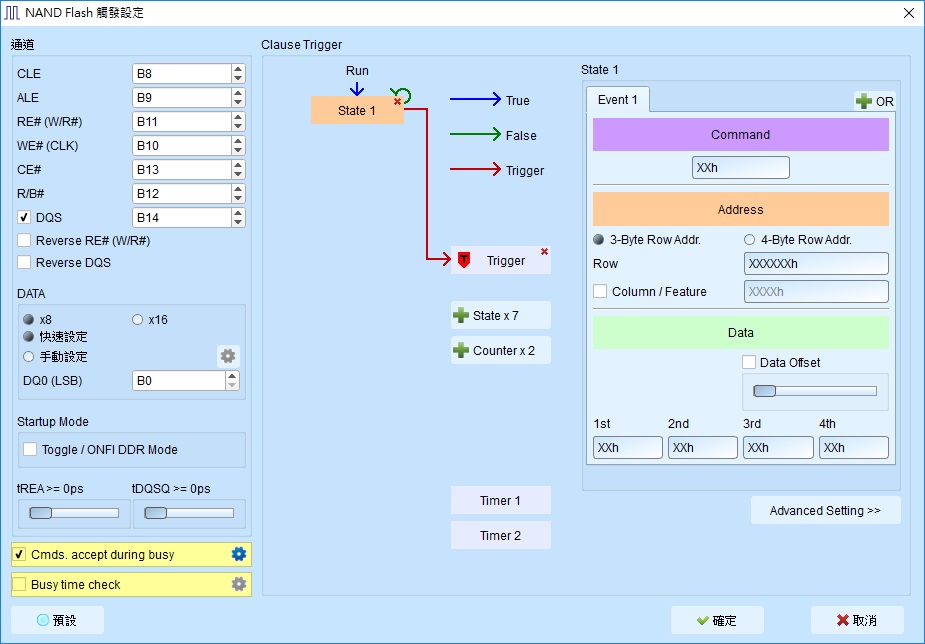Confirm with the 確定 button

coord(717,620)
